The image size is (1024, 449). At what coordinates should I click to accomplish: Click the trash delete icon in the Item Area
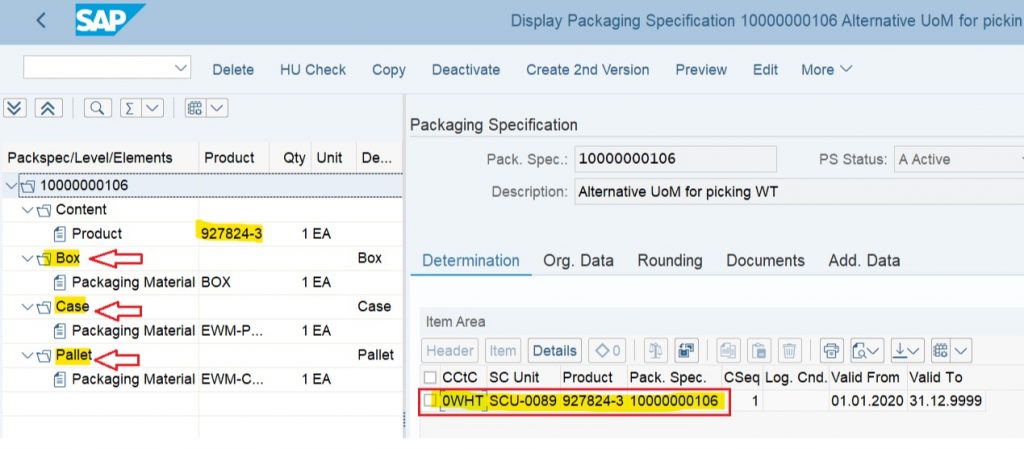[x=788, y=350]
